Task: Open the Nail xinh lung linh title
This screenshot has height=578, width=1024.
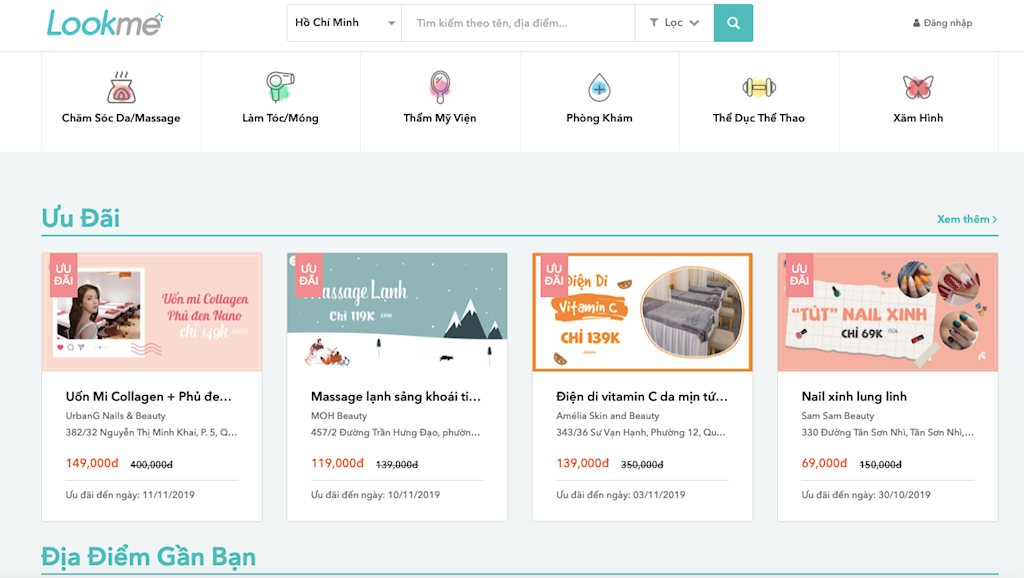Action: pyautogui.click(x=854, y=396)
